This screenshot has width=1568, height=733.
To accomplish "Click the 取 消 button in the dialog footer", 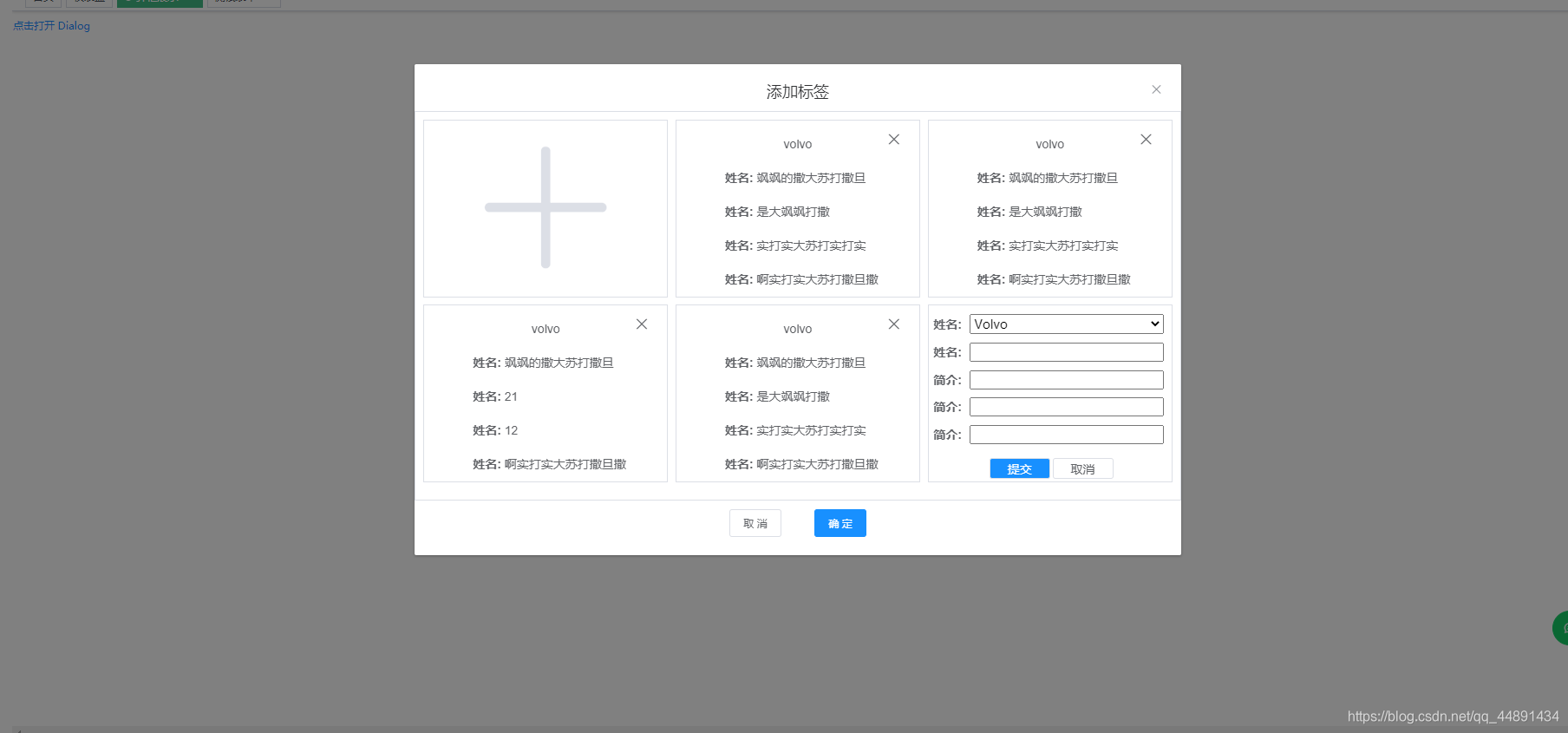I will tap(755, 523).
